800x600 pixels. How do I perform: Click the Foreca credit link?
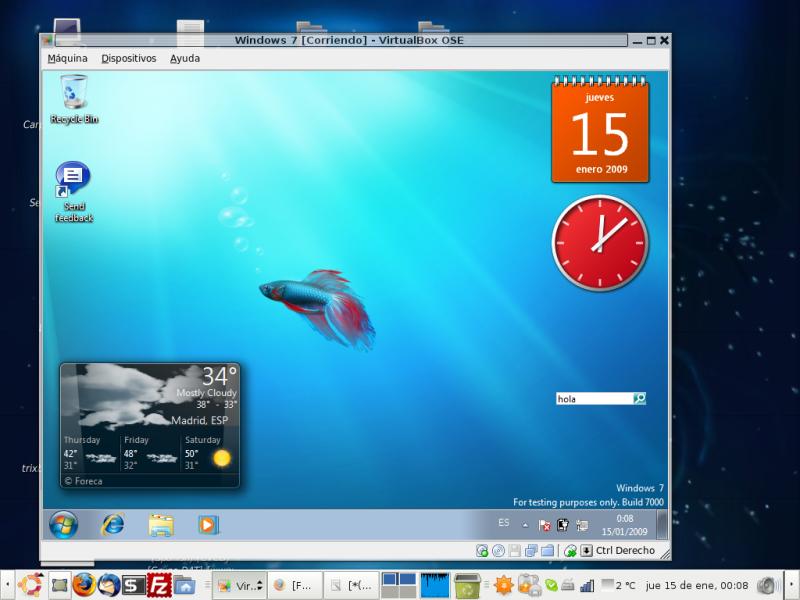[x=84, y=481]
